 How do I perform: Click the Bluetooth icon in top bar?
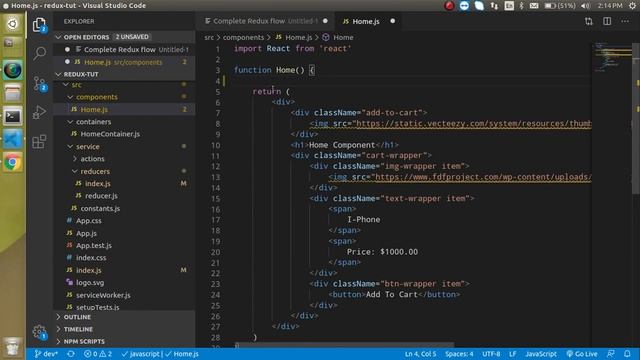pyautogui.click(x=521, y=6)
